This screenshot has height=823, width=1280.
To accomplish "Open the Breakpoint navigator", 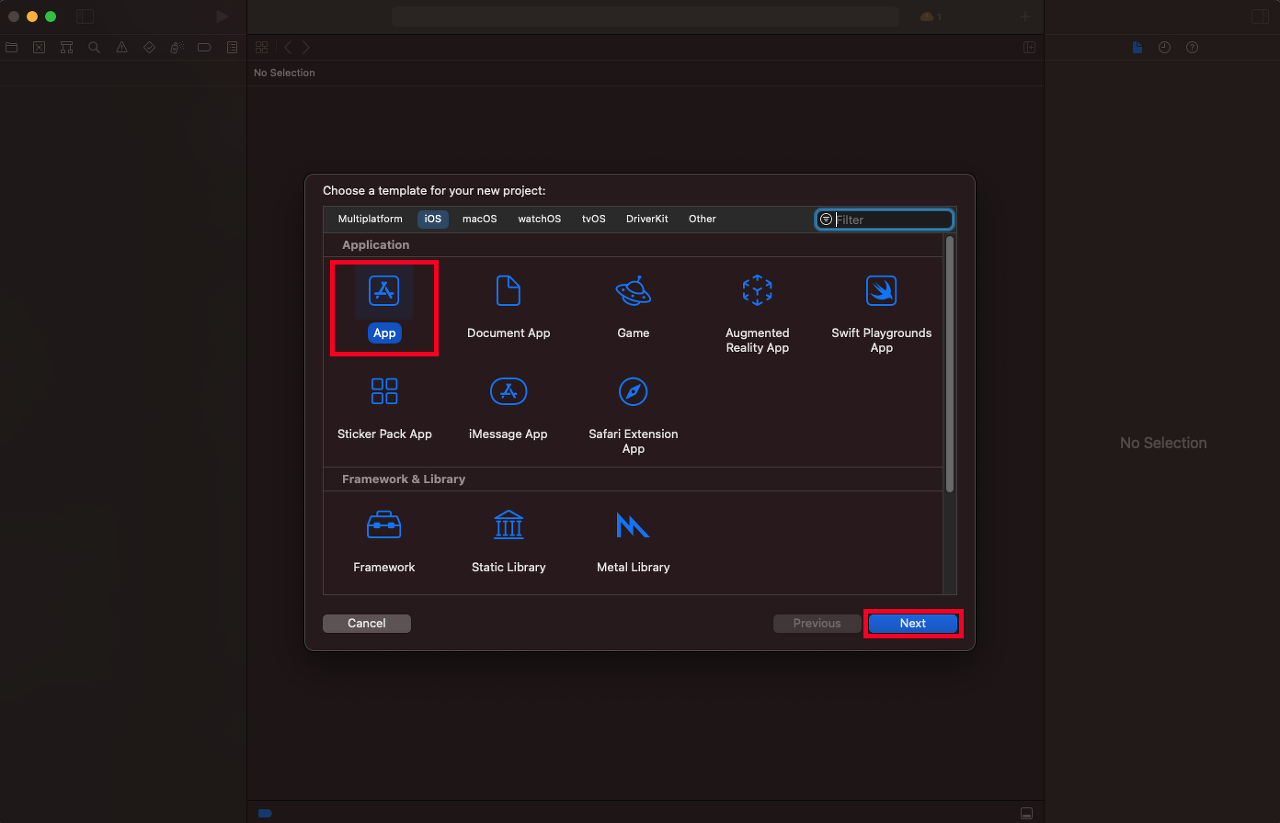I will click(204, 47).
